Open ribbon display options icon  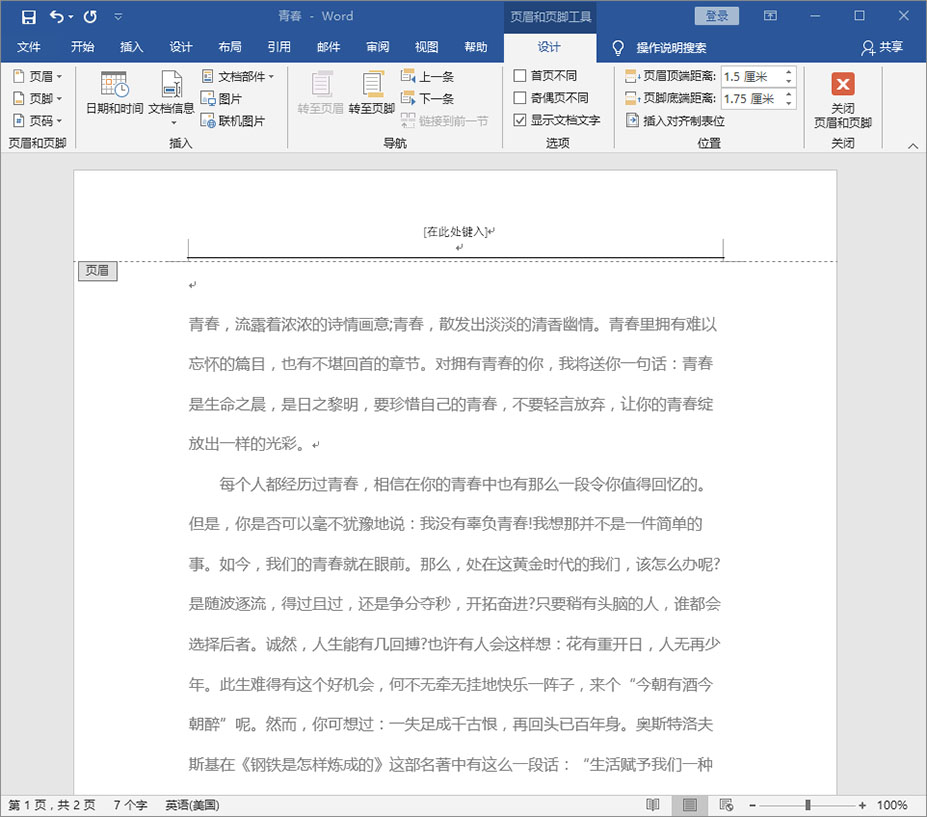[770, 16]
